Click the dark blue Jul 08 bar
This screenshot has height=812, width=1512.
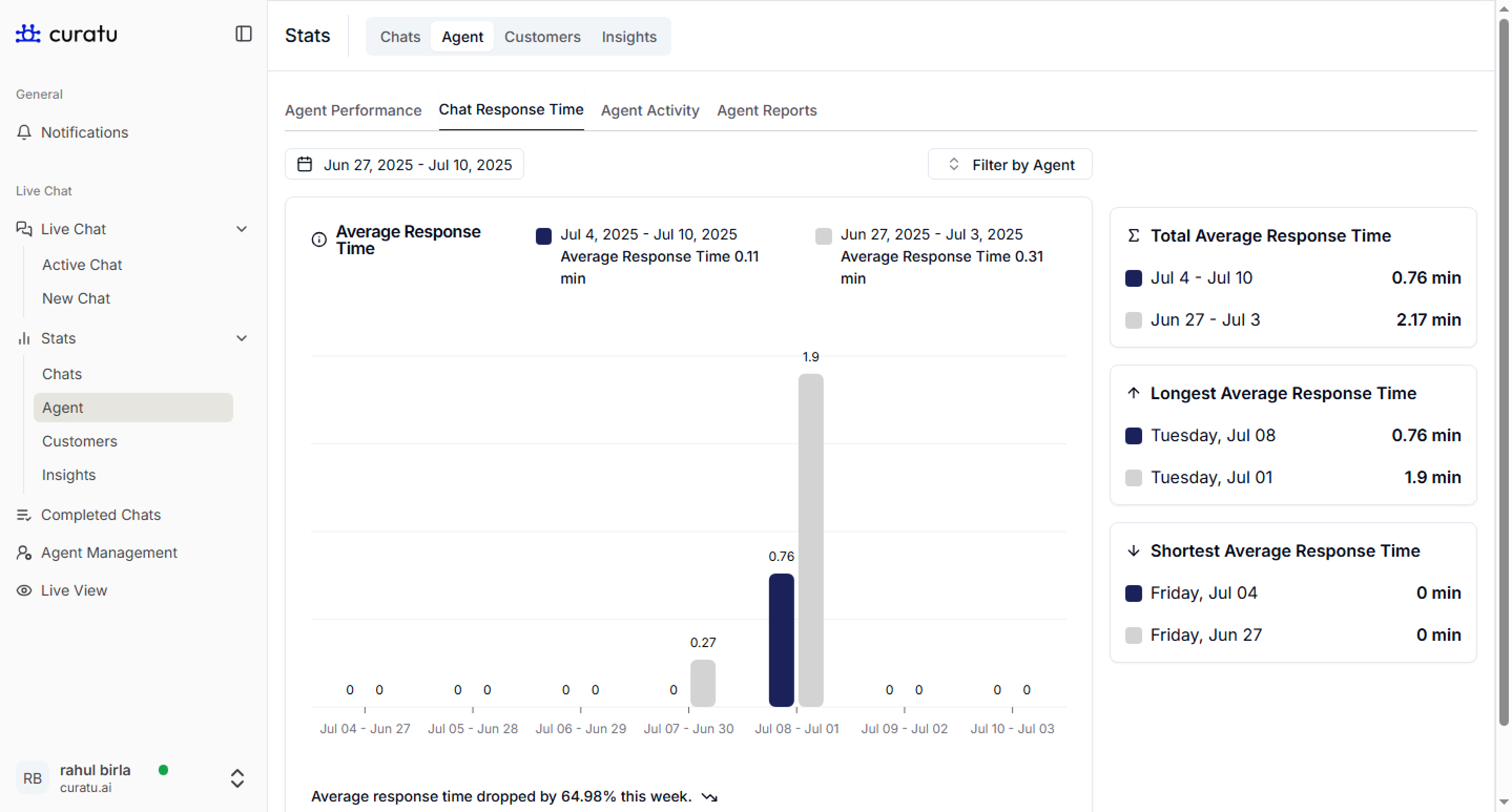781,640
